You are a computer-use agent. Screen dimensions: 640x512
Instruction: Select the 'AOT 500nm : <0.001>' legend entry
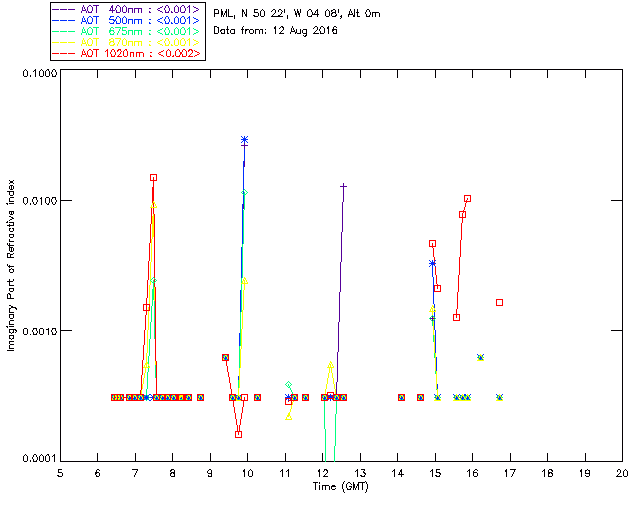127,20
